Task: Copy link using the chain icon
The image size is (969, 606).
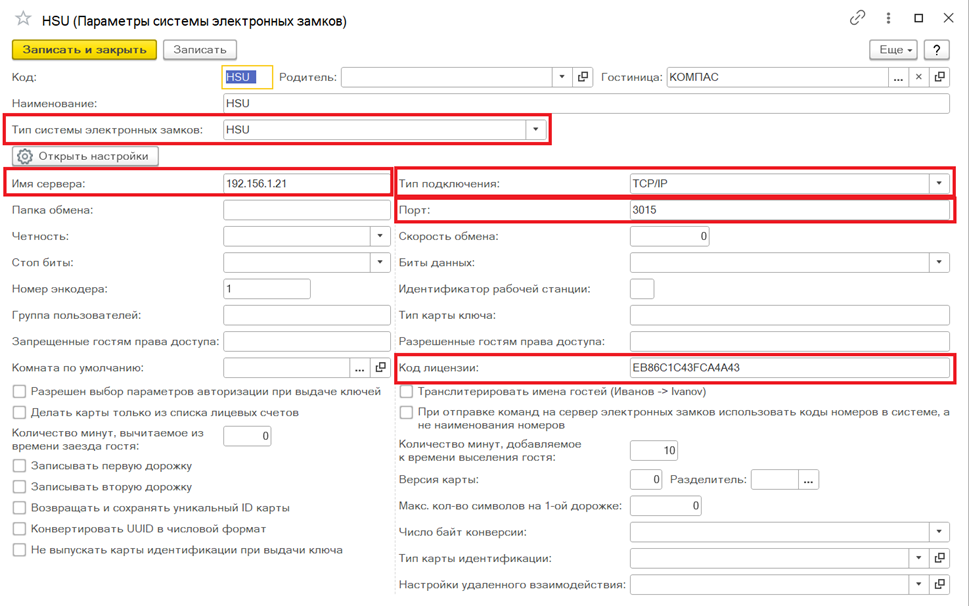Action: [857, 18]
